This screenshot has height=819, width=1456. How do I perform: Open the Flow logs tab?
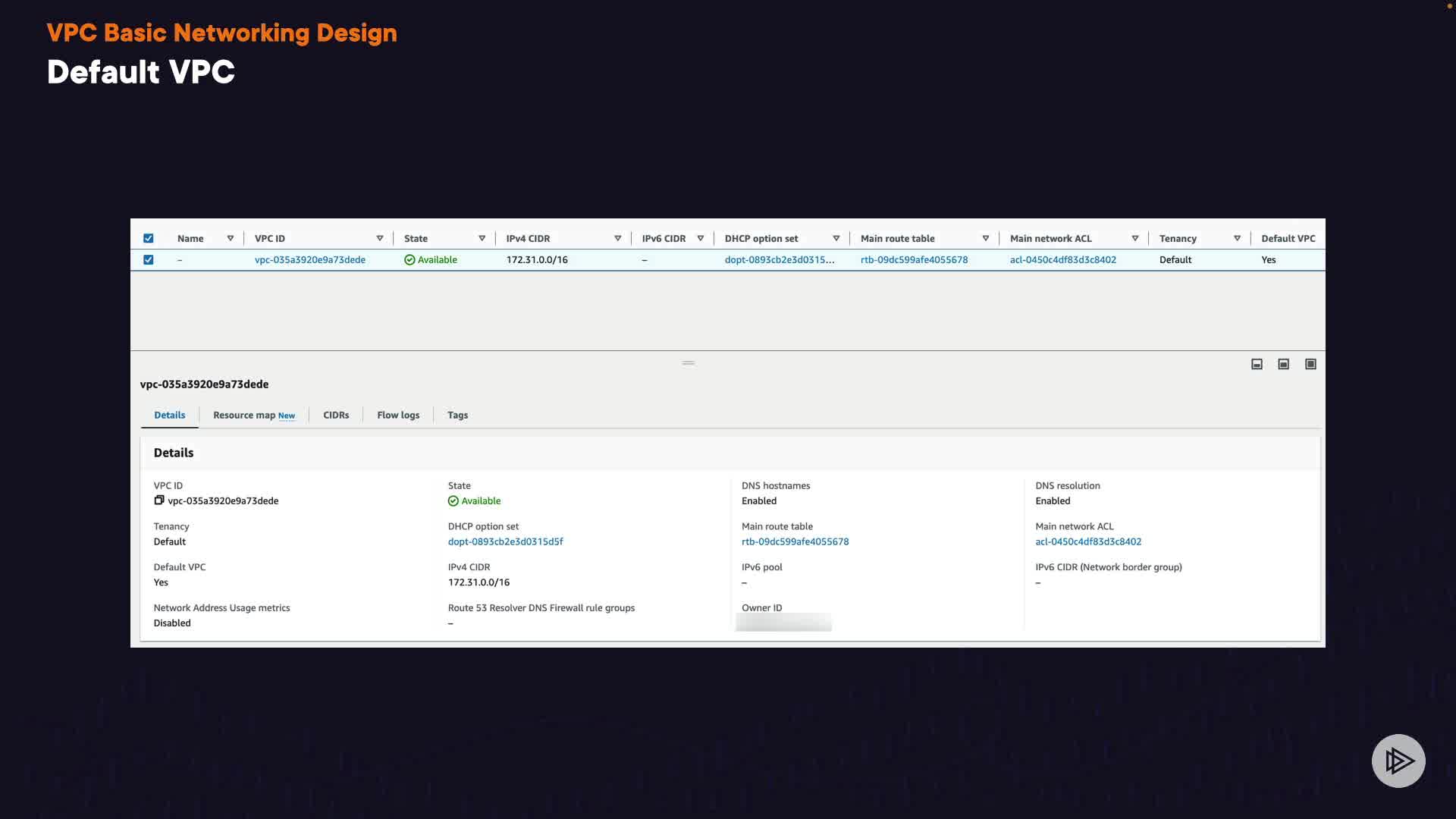click(x=398, y=416)
